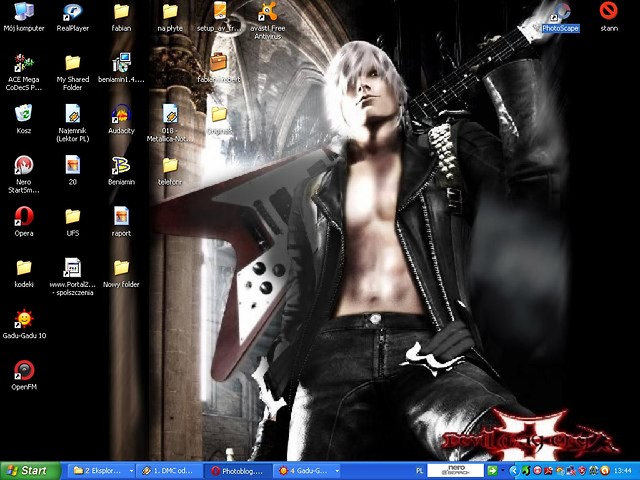The height and width of the screenshot is (480, 640).
Task: Open the Mój komputer desktop icon
Action: (24, 17)
